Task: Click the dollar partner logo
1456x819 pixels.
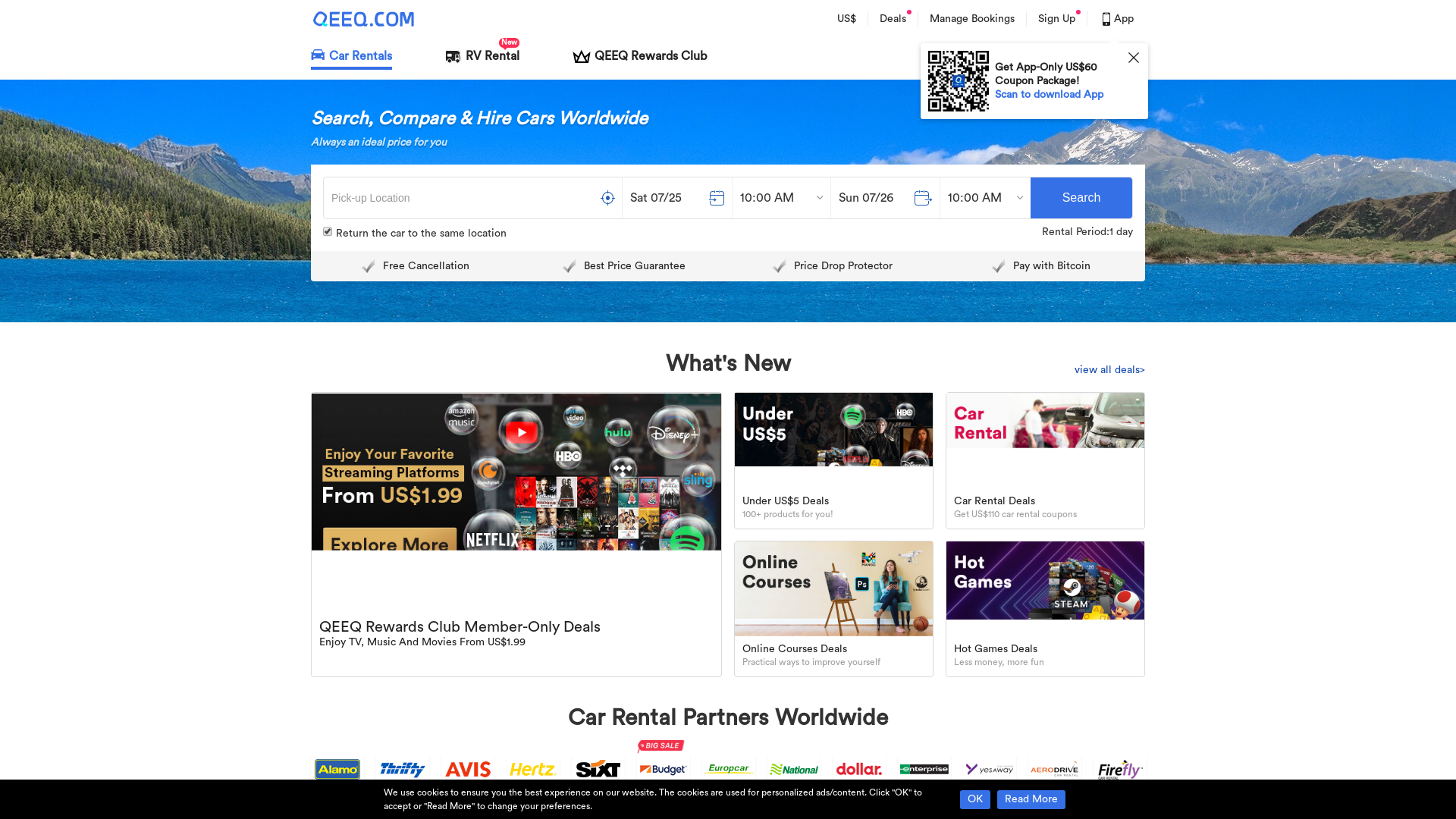Action: tap(859, 769)
